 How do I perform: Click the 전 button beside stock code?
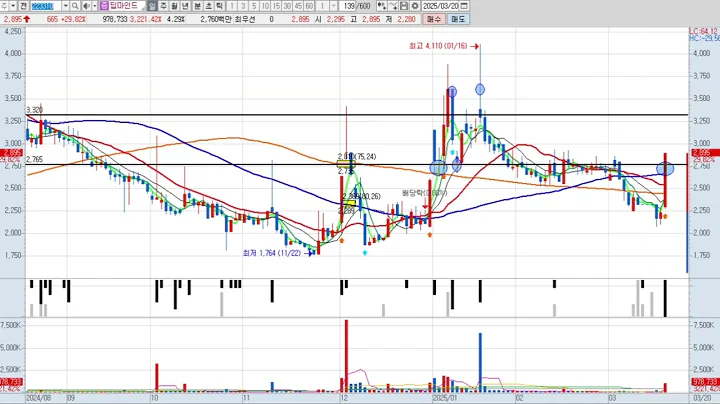[23, 6]
